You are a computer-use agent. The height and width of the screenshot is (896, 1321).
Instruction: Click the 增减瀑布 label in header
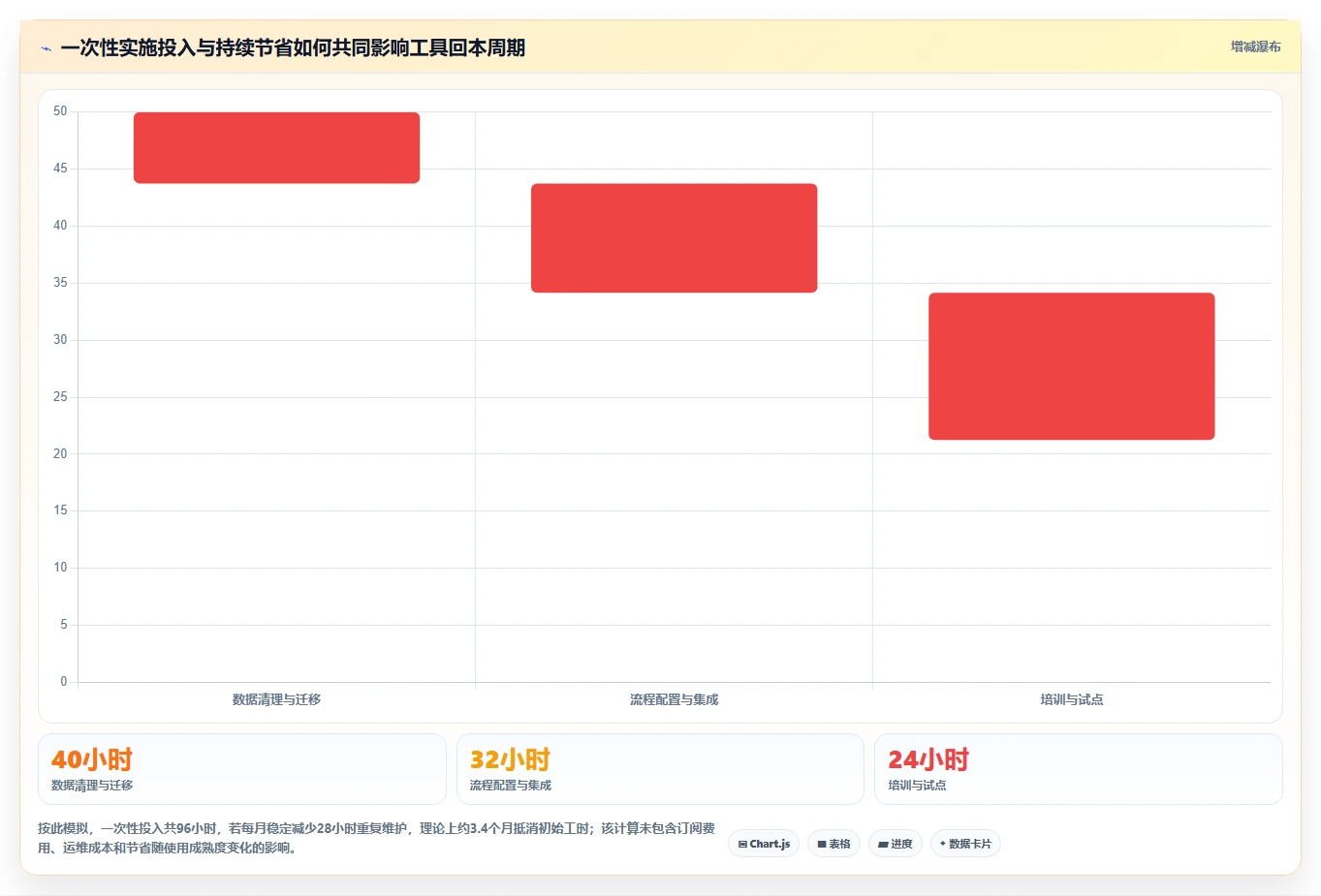(x=1255, y=46)
